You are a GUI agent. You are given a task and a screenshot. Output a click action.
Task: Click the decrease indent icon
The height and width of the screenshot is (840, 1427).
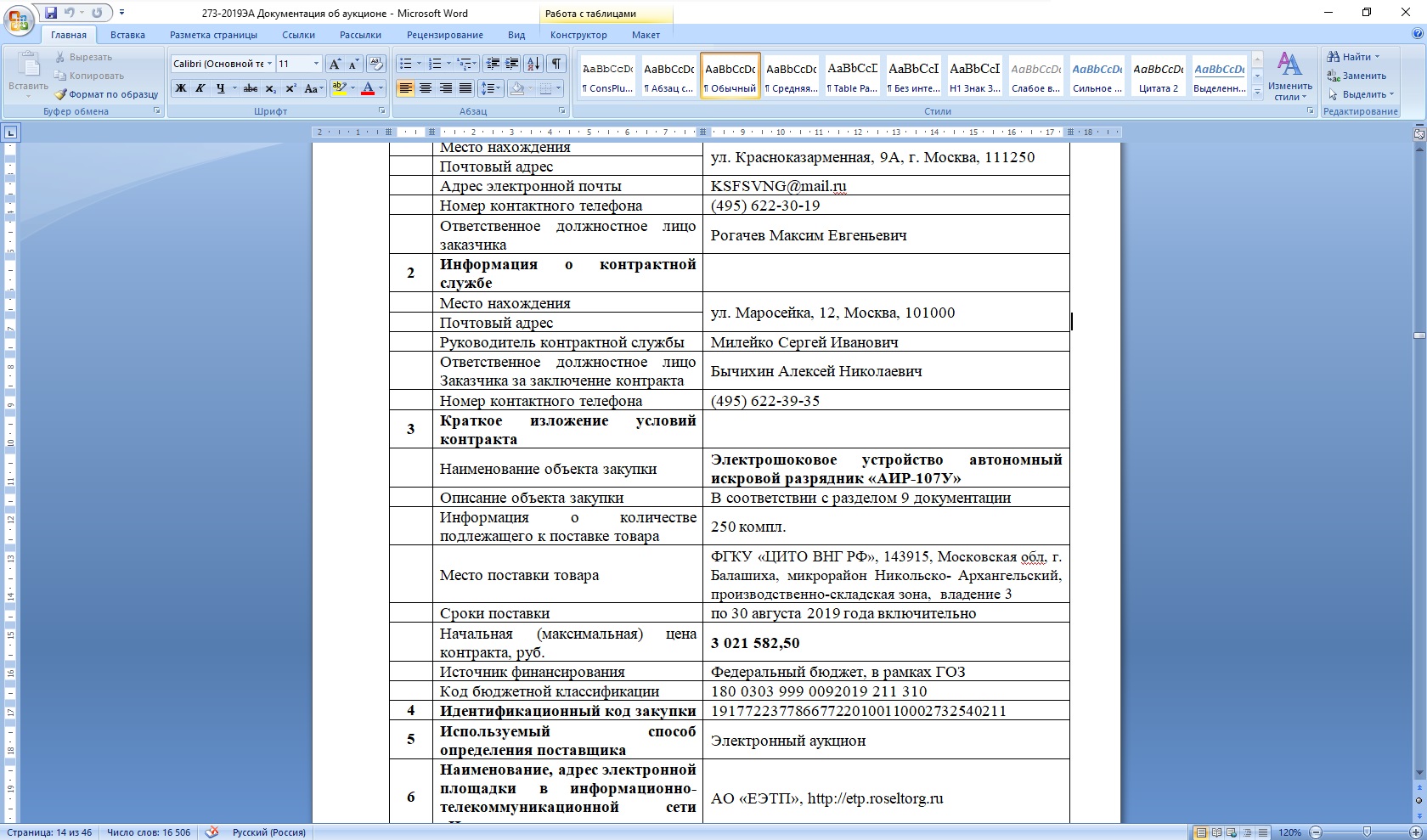click(492, 64)
